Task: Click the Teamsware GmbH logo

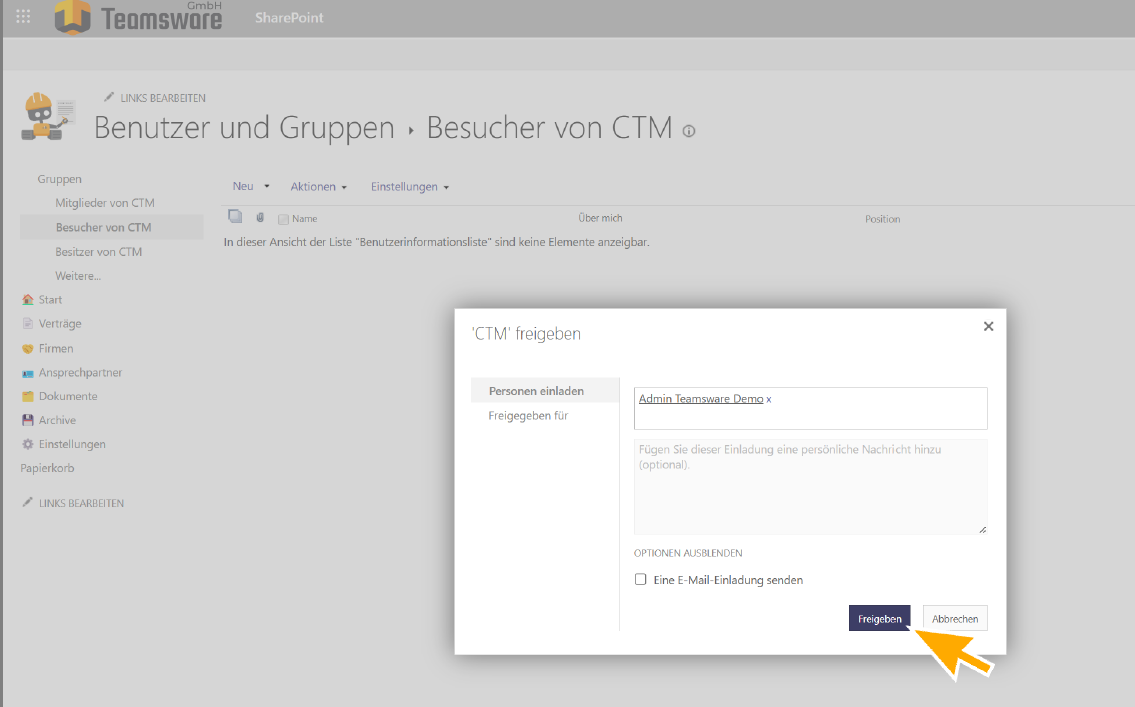Action: tap(138, 16)
